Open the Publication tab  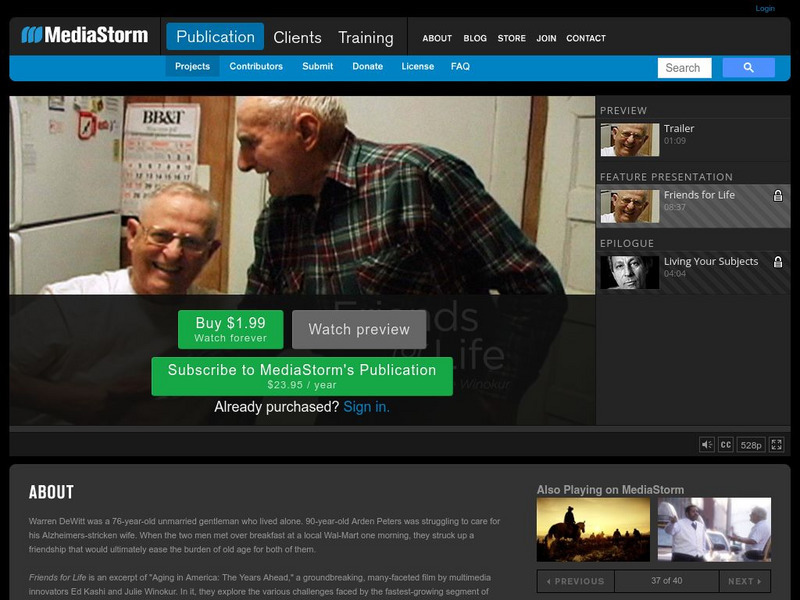[x=215, y=37]
